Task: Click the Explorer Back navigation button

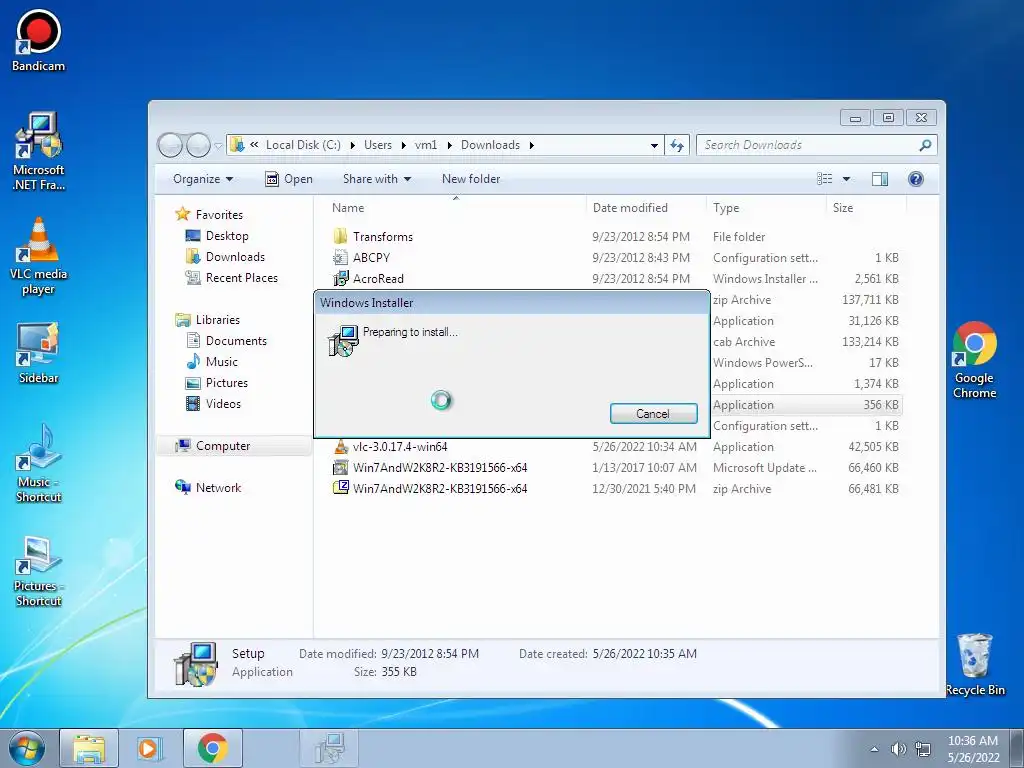Action: [x=170, y=145]
